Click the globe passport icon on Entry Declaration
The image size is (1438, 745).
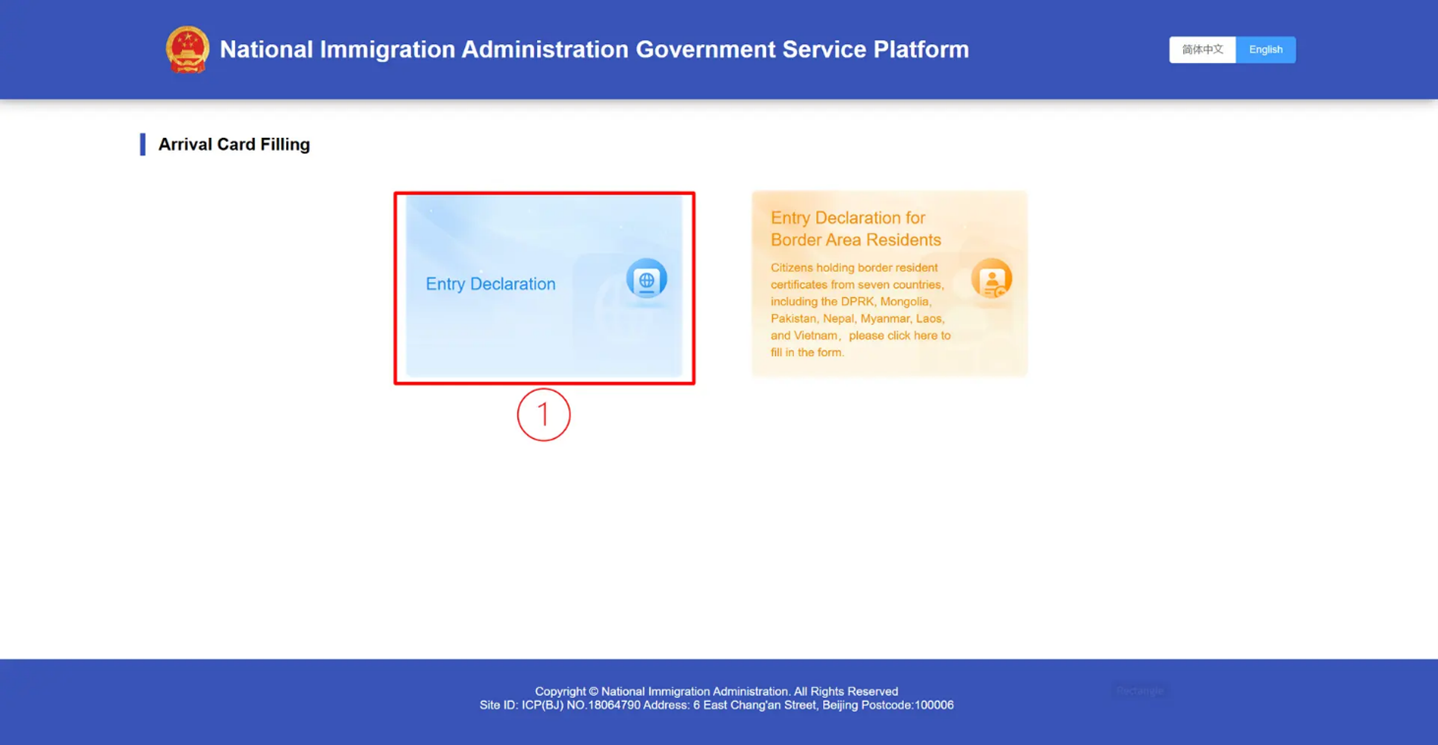[x=646, y=279]
